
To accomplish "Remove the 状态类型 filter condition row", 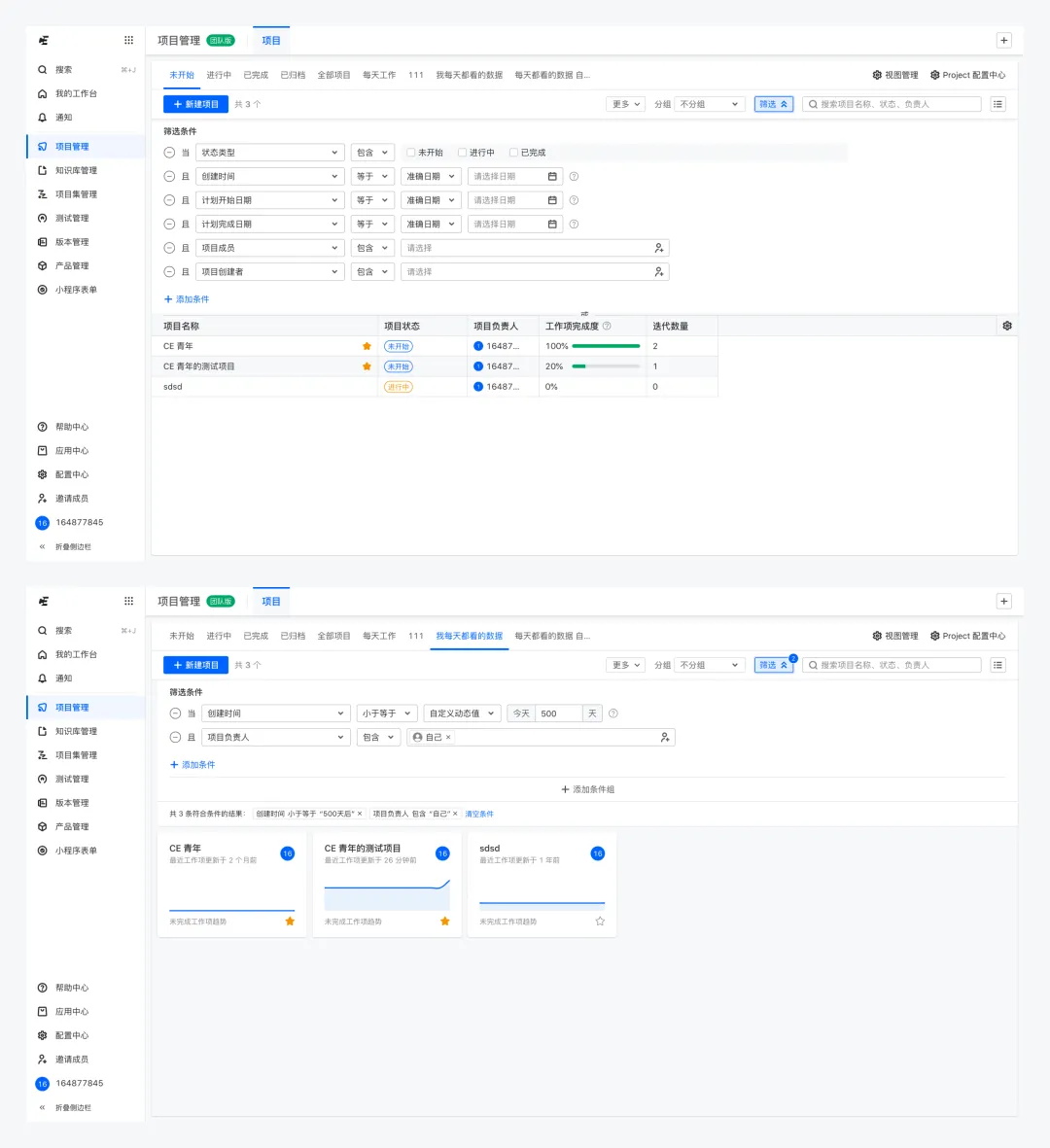I will 169,153.
